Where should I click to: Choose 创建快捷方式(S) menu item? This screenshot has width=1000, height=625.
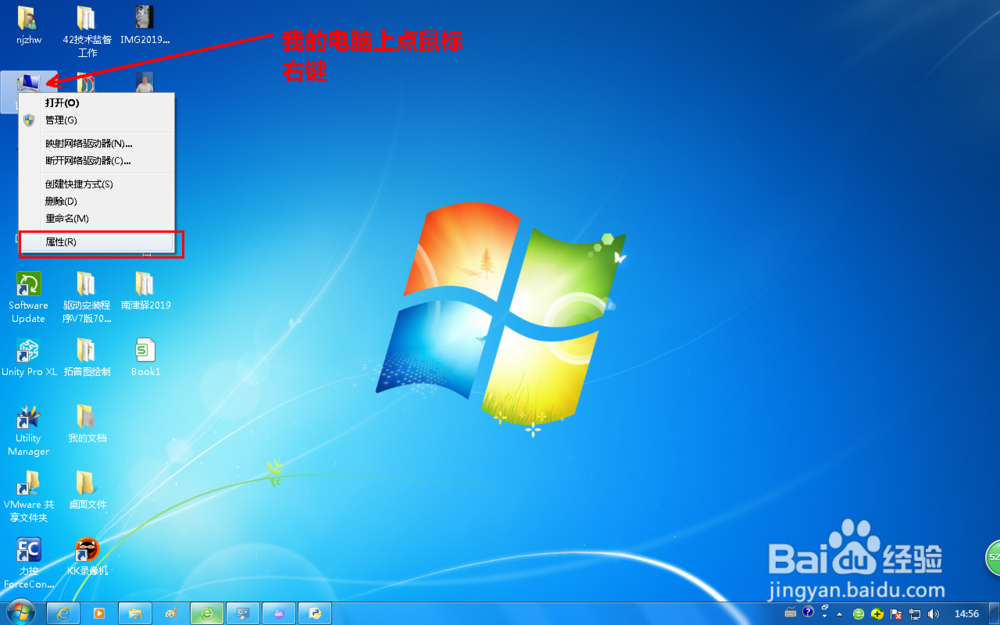click(x=97, y=184)
